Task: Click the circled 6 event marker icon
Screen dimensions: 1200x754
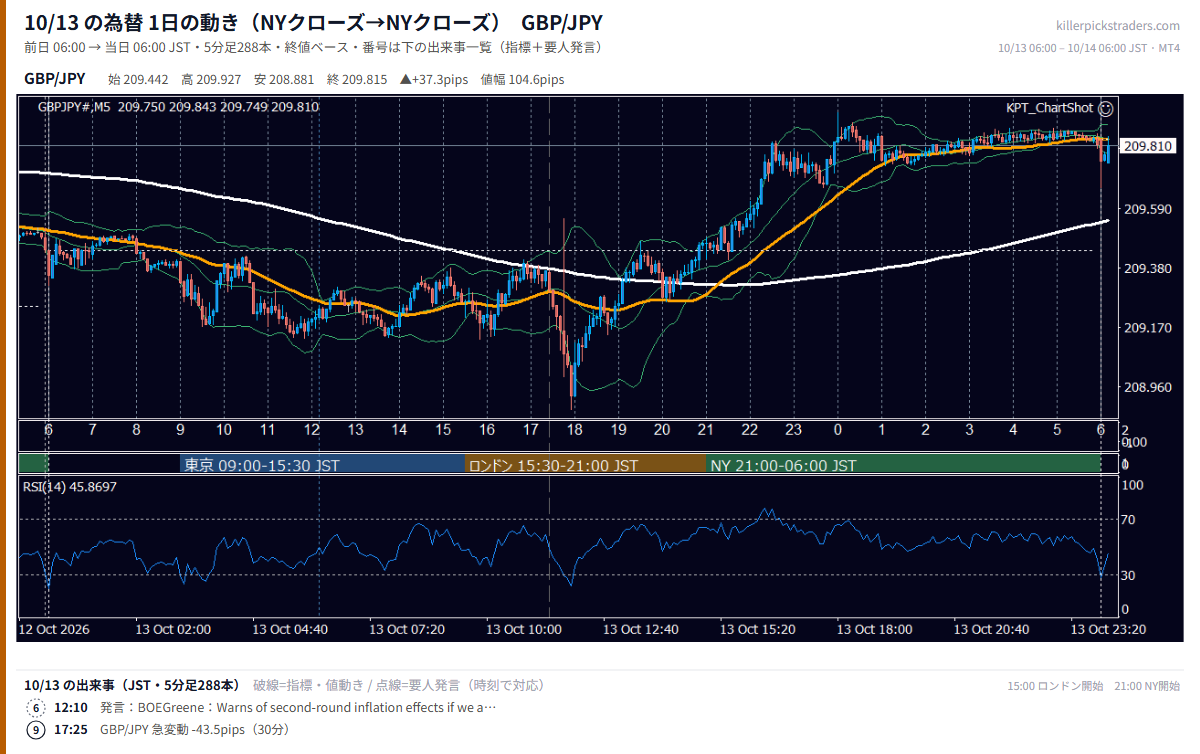Action: [x=36, y=708]
